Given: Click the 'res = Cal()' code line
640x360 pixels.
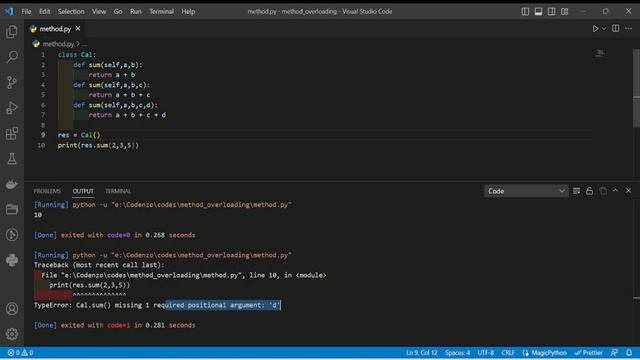Looking at the screenshot, I should tap(79, 135).
